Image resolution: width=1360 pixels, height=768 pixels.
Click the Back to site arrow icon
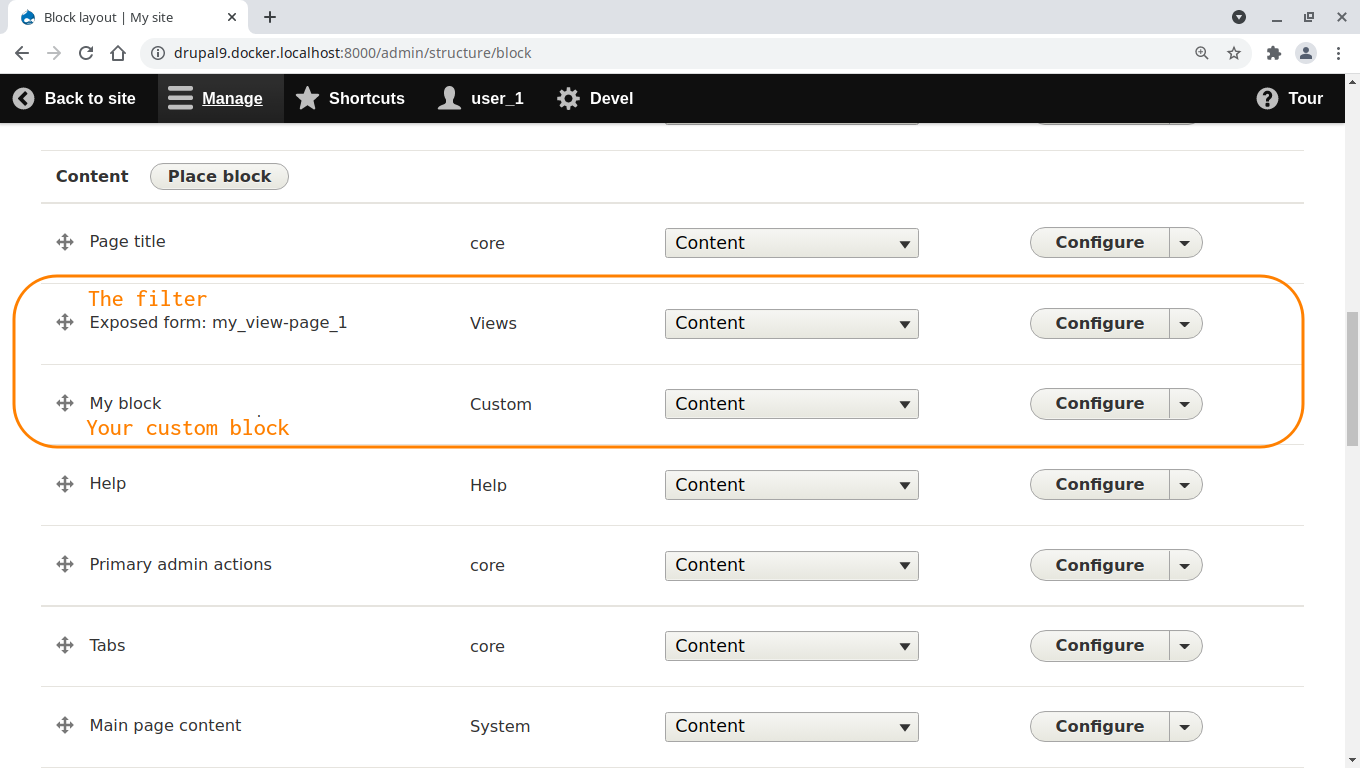click(x=23, y=98)
